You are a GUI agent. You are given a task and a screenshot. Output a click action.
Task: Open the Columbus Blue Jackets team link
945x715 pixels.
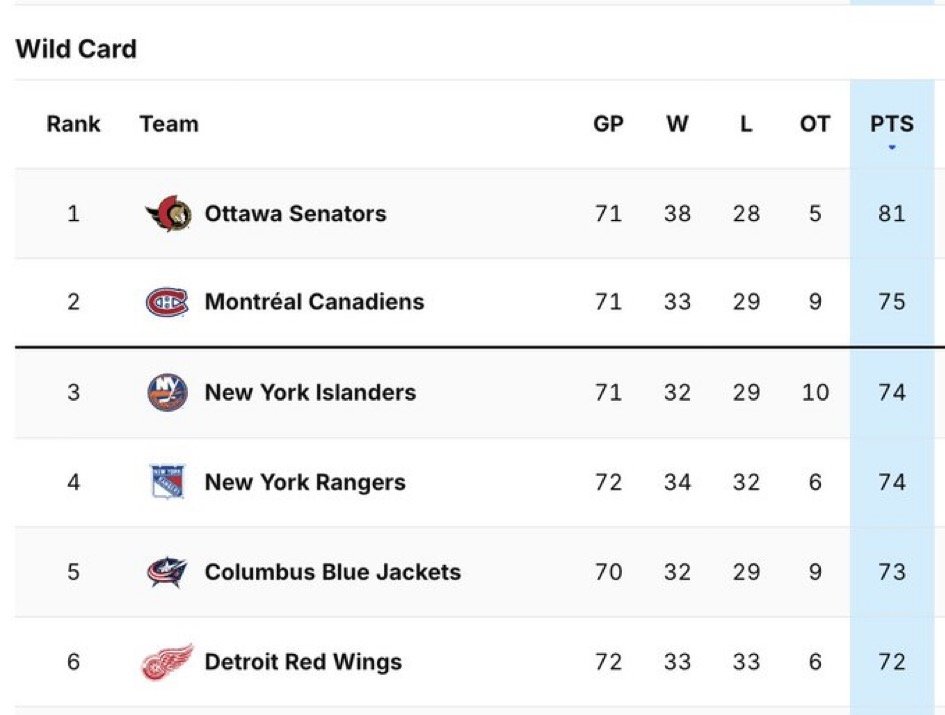[333, 572]
